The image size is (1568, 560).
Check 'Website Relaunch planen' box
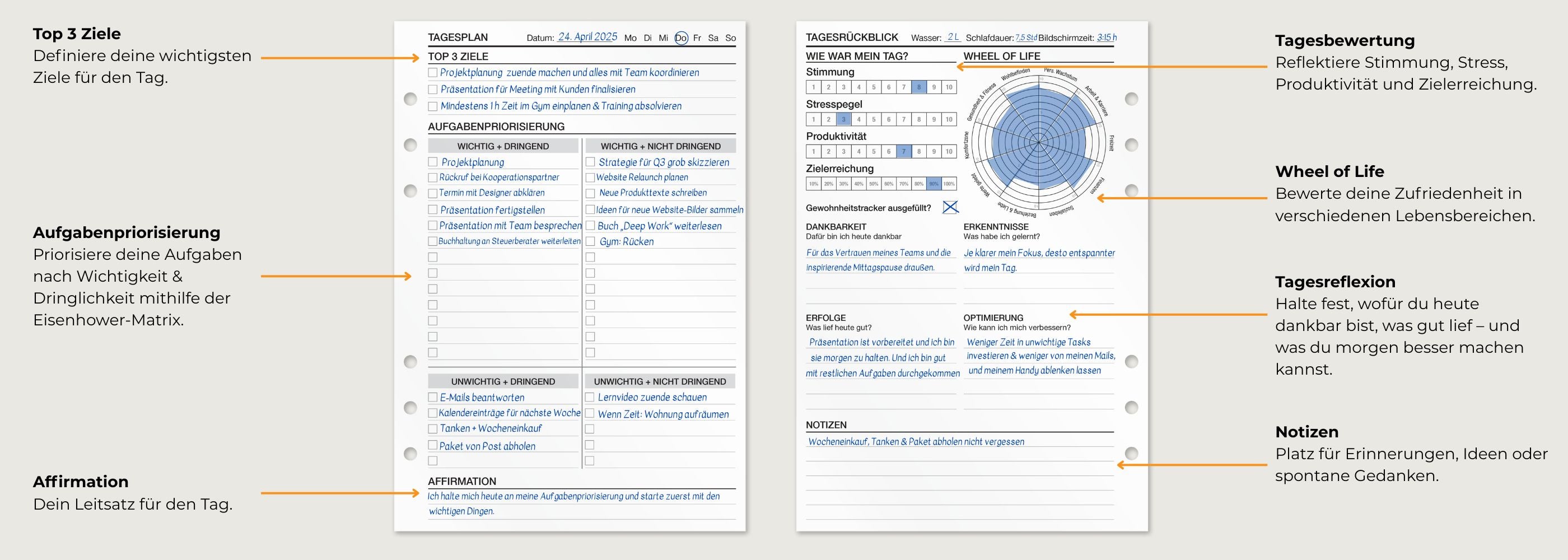pyautogui.click(x=590, y=178)
